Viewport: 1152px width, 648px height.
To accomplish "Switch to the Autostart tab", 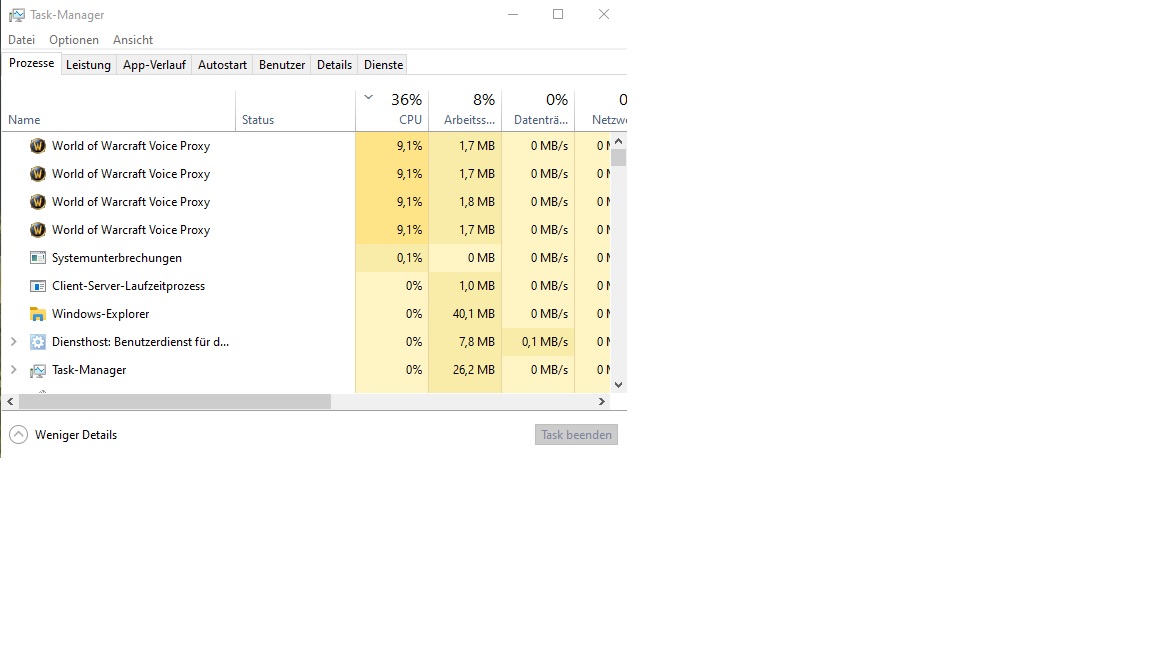I will pyautogui.click(x=223, y=65).
